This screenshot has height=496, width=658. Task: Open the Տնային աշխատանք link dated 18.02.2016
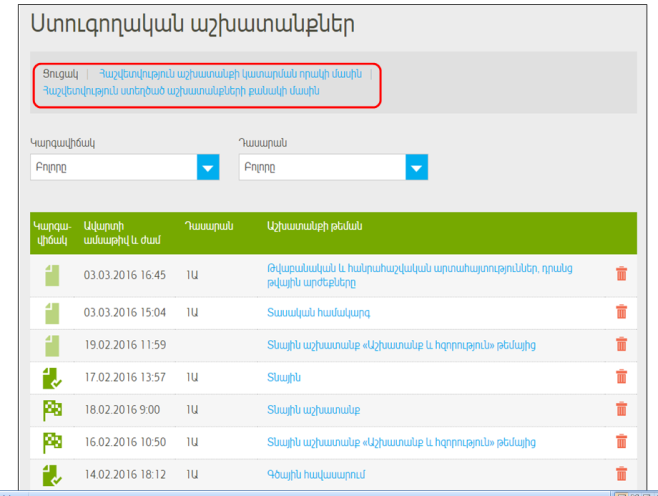[313, 410]
